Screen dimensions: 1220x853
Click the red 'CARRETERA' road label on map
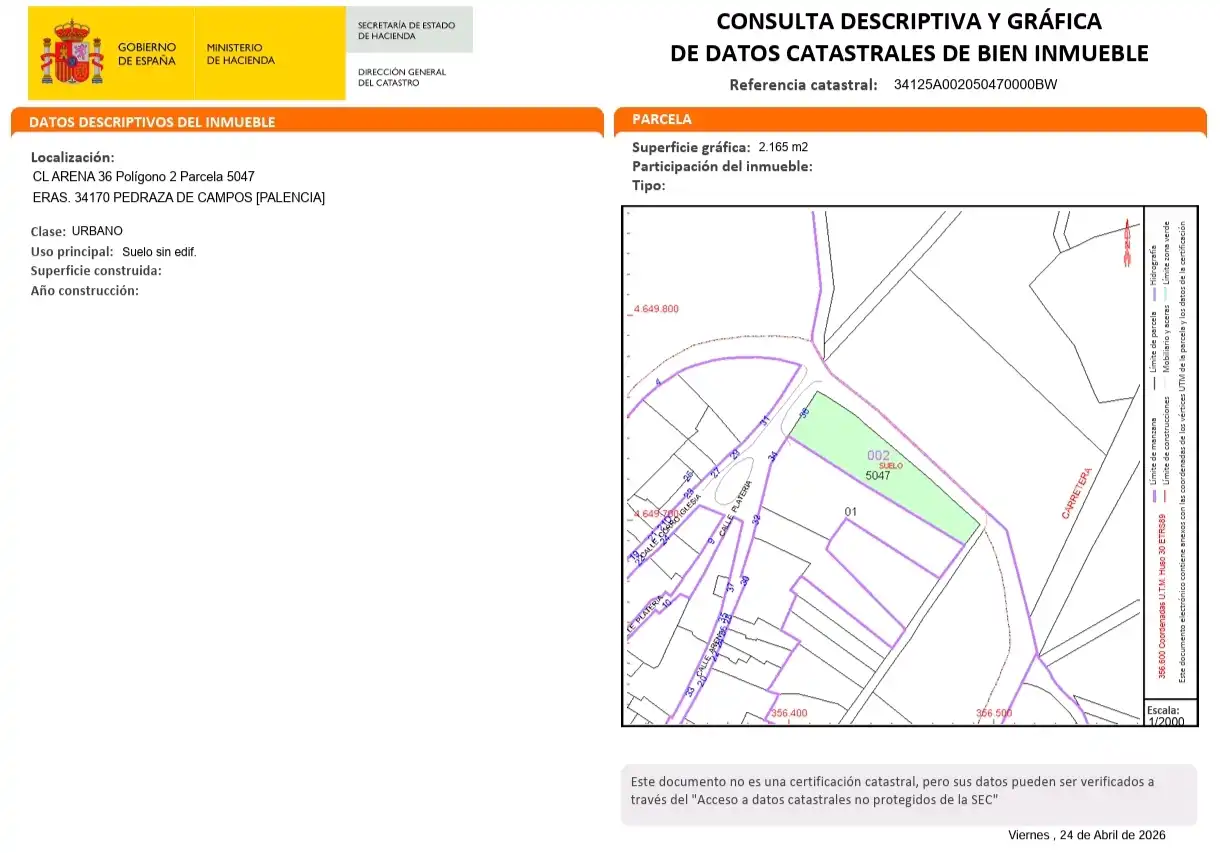(x=1076, y=493)
